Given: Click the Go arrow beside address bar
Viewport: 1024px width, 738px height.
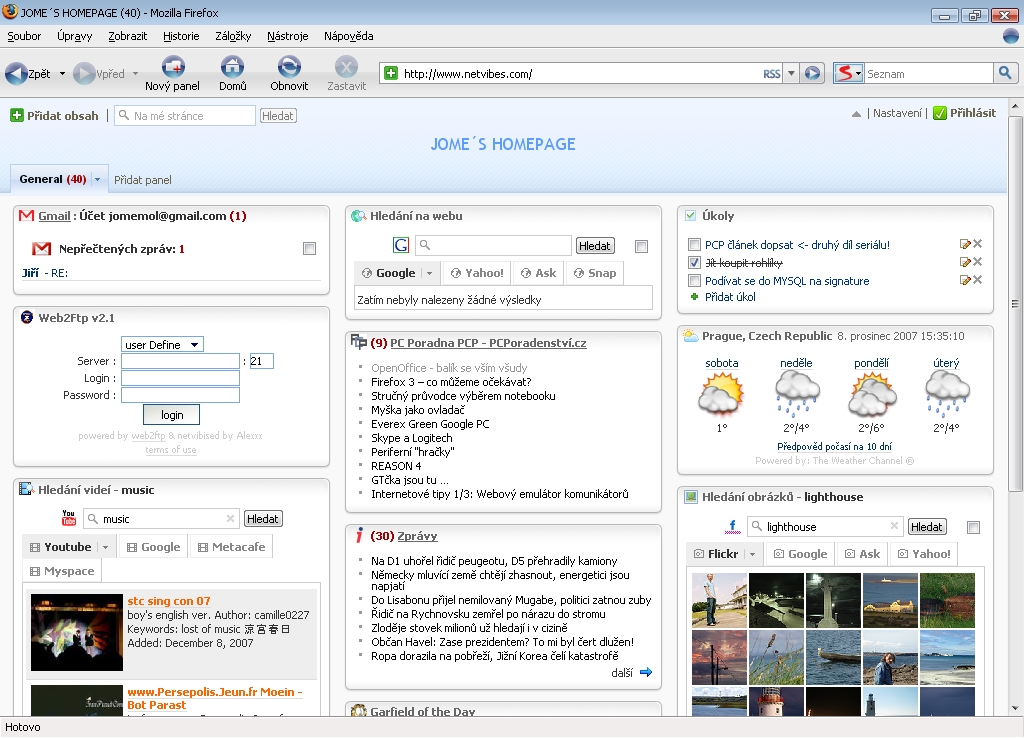Looking at the screenshot, I should tap(812, 73).
